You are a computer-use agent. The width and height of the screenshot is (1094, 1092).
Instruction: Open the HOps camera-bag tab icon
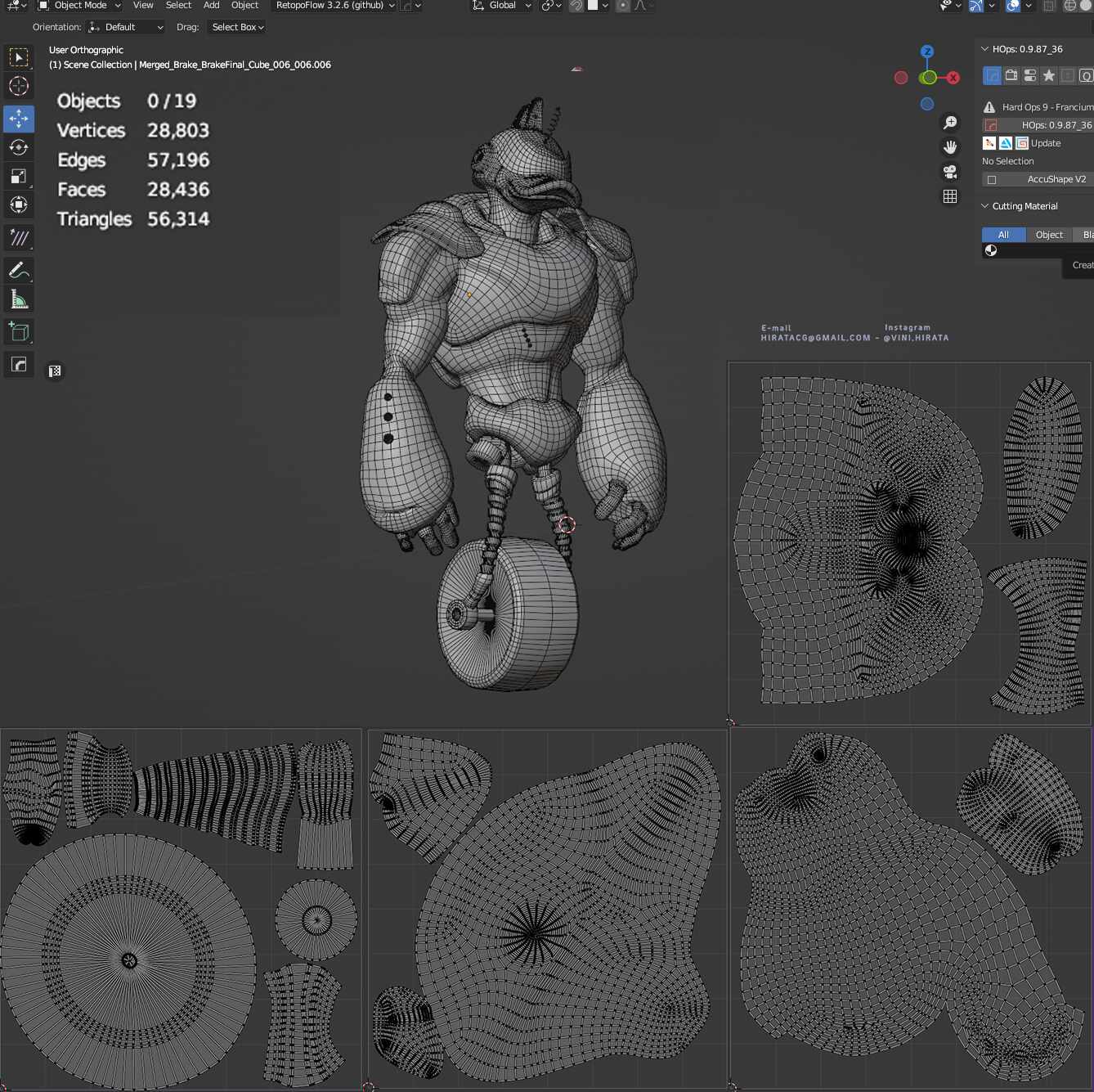click(x=1011, y=75)
